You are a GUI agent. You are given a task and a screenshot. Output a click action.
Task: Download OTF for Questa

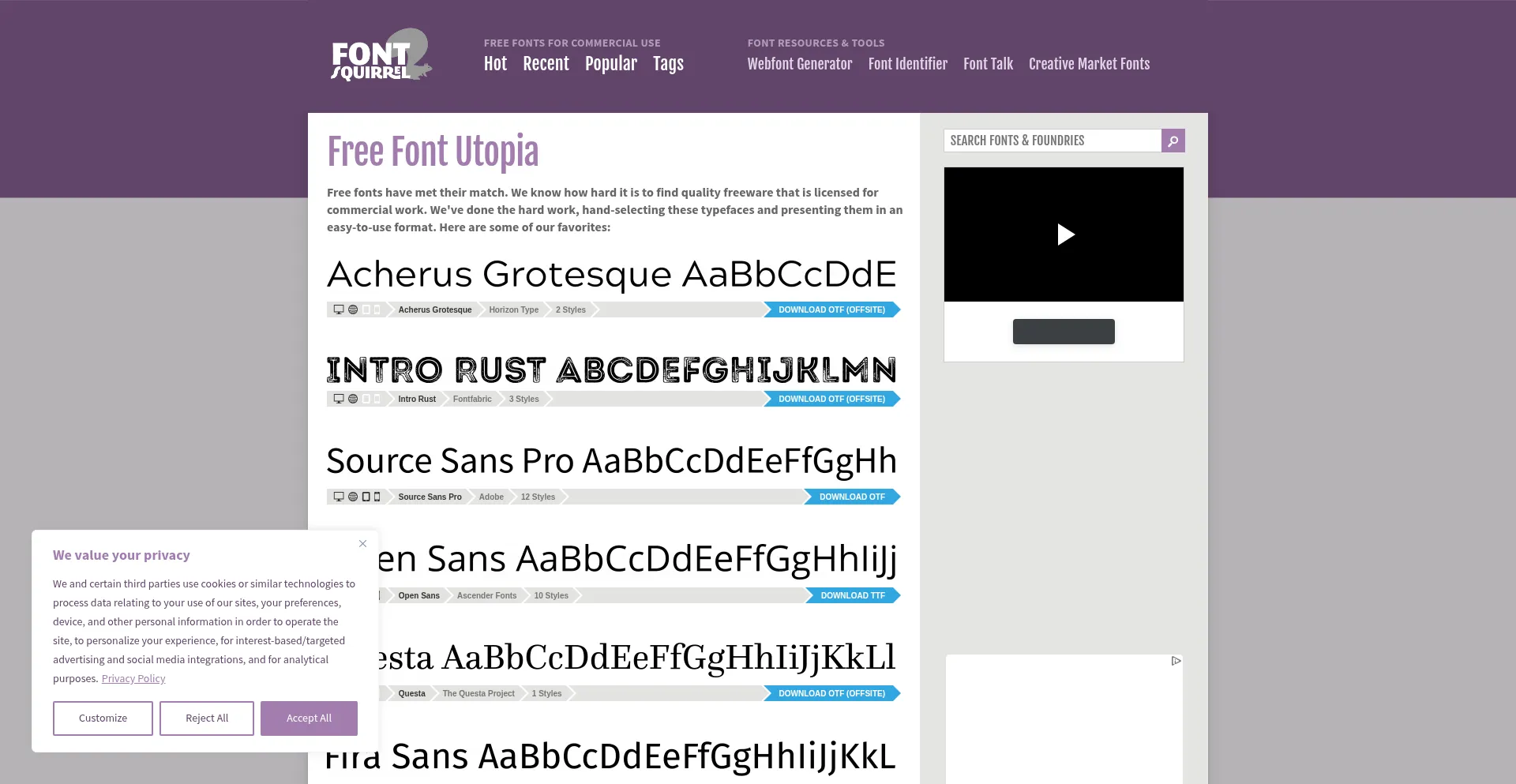[831, 693]
